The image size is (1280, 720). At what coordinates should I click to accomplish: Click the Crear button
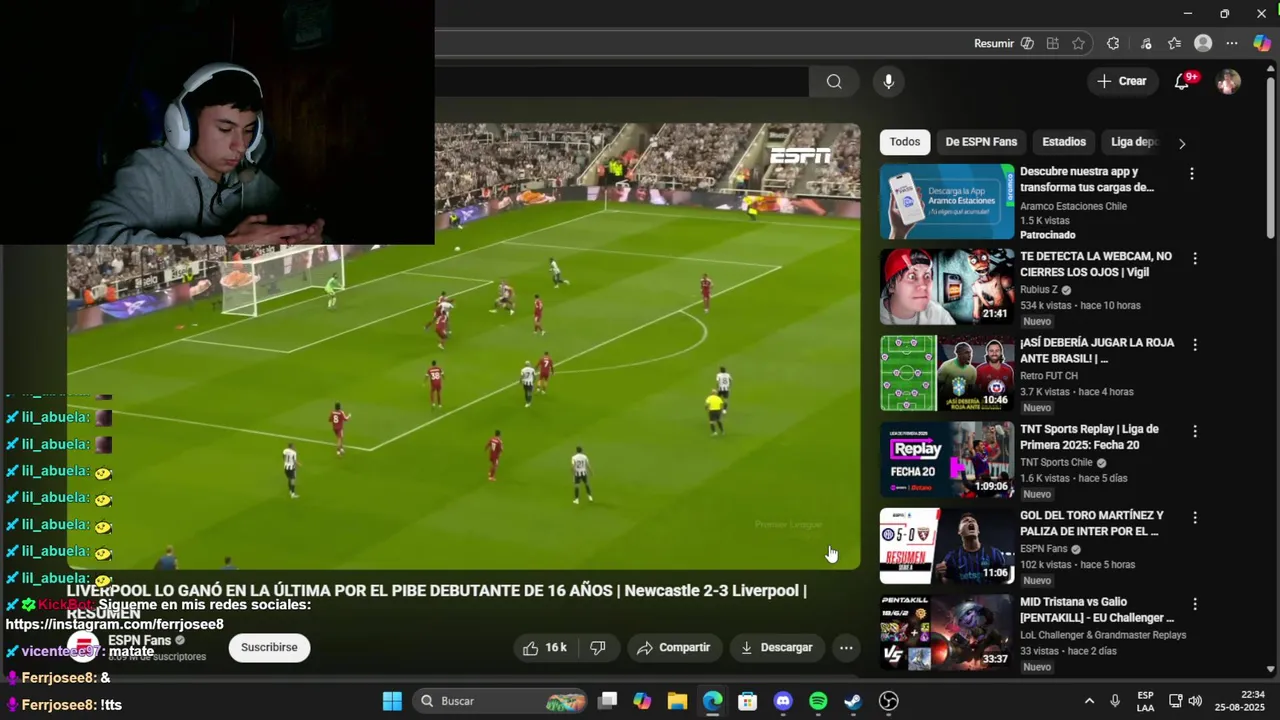tap(1121, 81)
